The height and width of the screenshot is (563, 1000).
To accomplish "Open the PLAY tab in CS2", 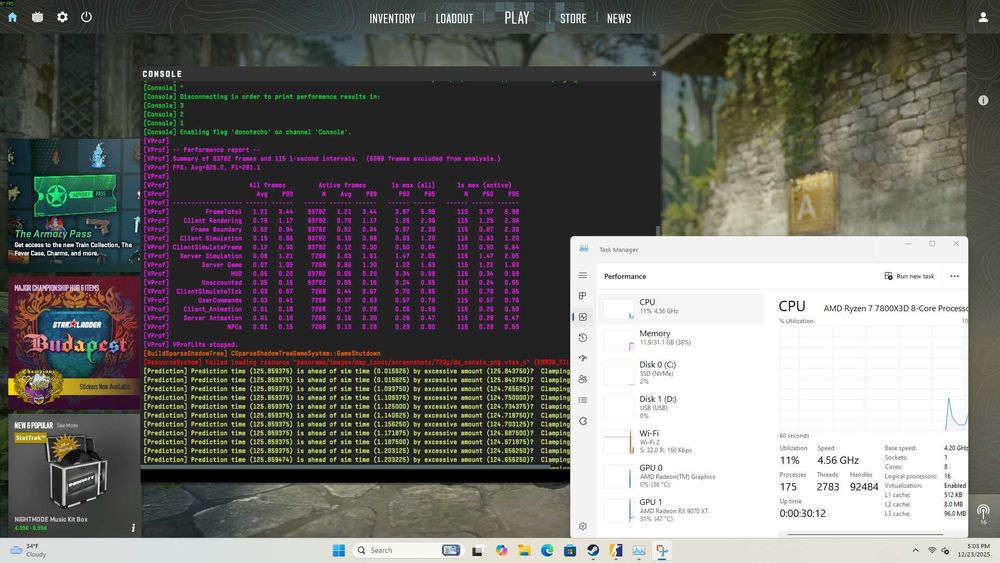I will [x=517, y=18].
